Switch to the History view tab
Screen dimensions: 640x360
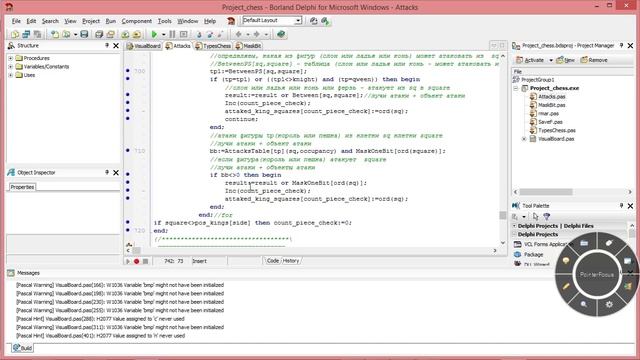pos(291,261)
